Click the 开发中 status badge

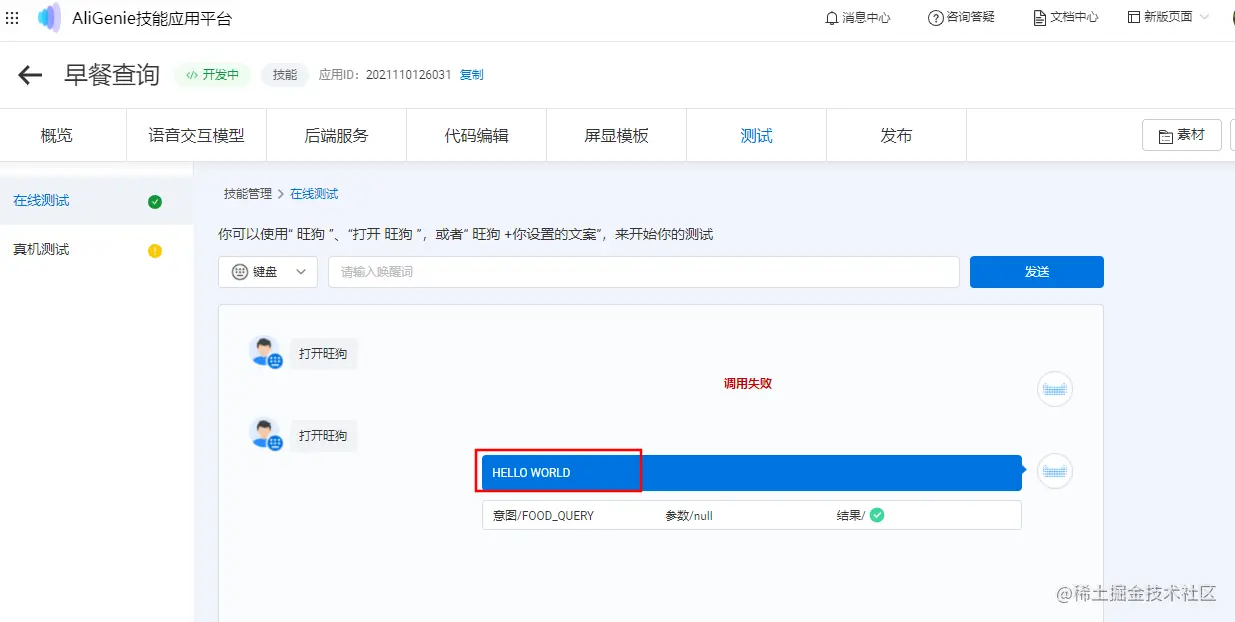click(213, 75)
